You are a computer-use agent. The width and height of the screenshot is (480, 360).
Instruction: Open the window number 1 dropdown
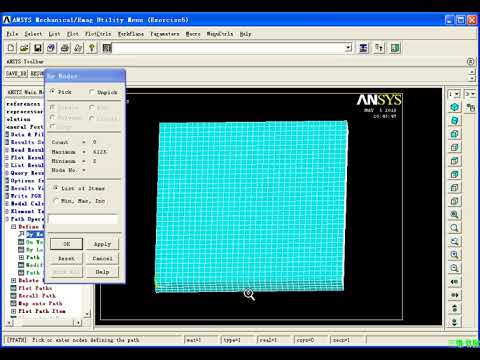point(454,94)
